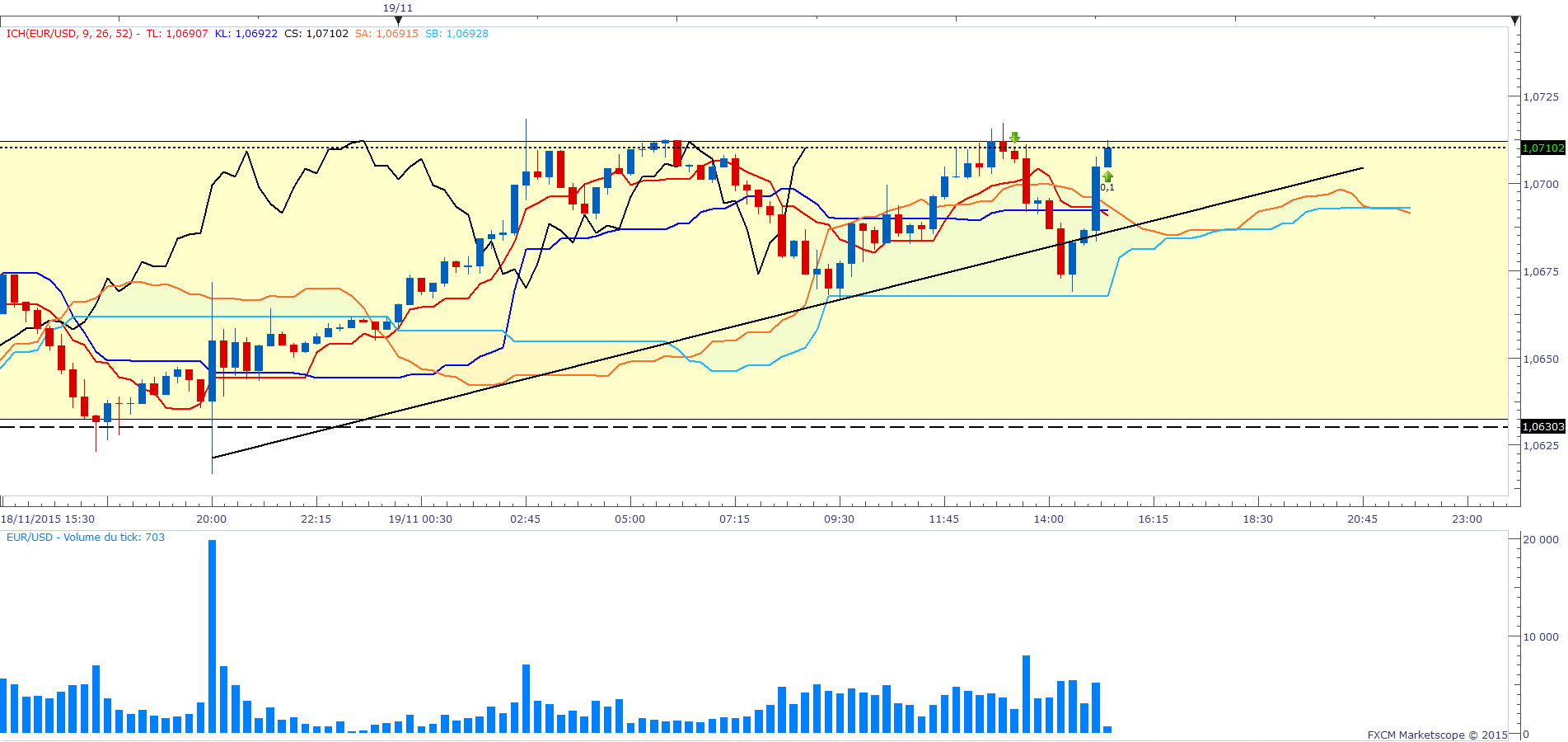Click the 20:00 time axis label
The width and height of the screenshot is (1568, 742).
[212, 519]
